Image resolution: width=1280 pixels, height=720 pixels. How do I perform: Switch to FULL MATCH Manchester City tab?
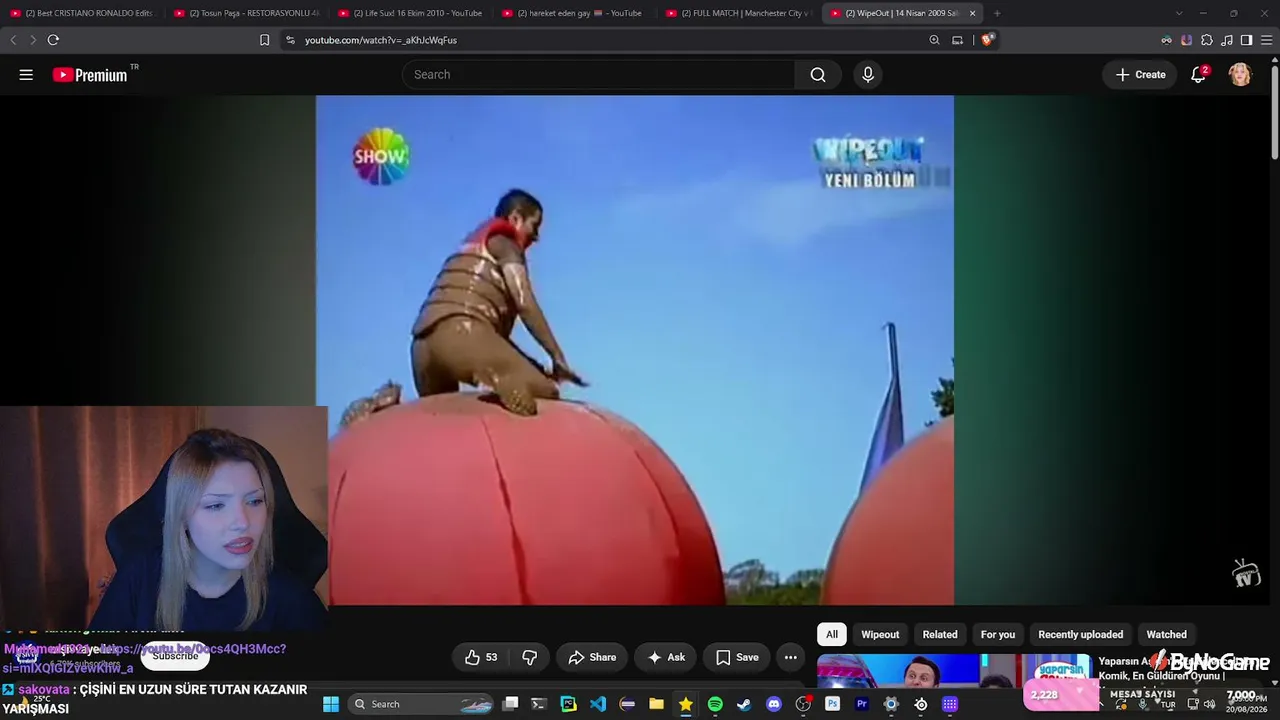(738, 13)
